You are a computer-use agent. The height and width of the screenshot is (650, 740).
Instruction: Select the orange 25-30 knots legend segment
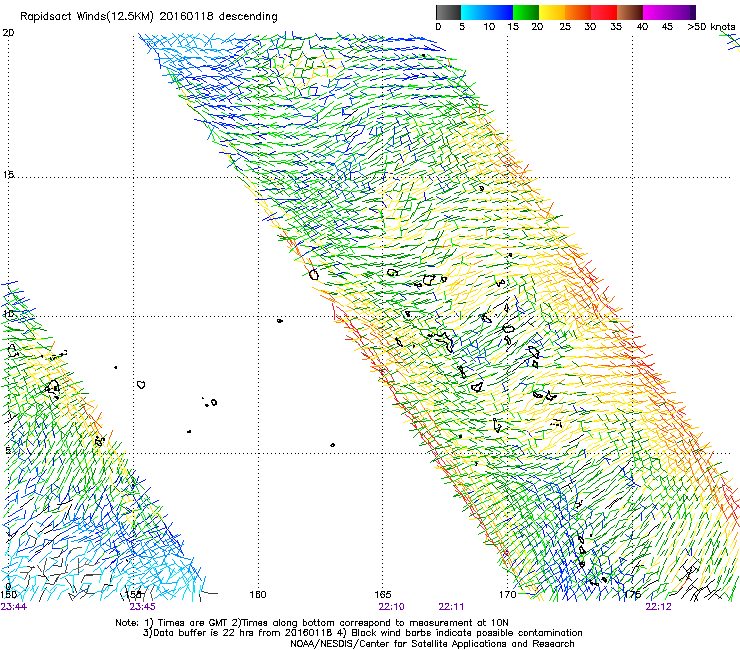(x=578, y=12)
